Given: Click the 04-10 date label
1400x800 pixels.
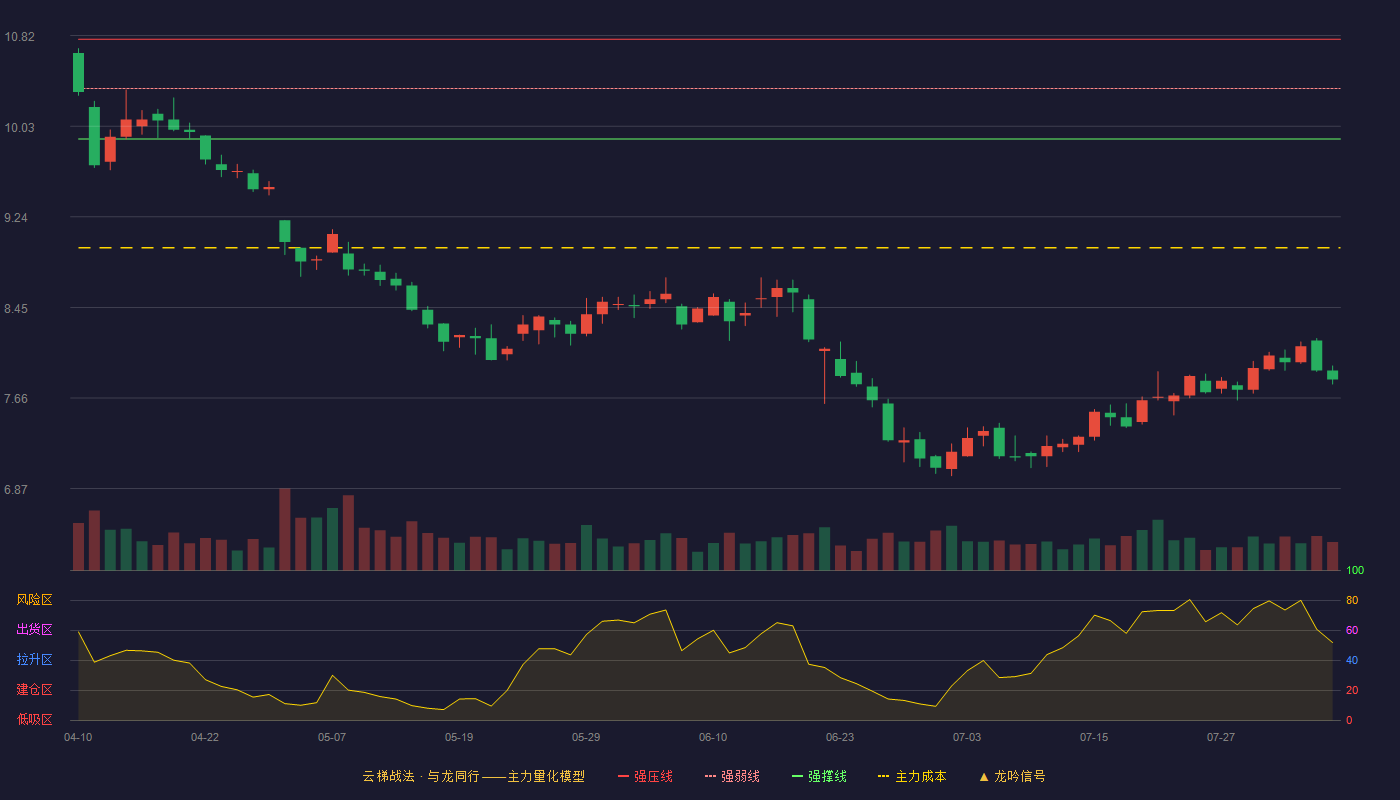Looking at the screenshot, I should pos(78,737).
